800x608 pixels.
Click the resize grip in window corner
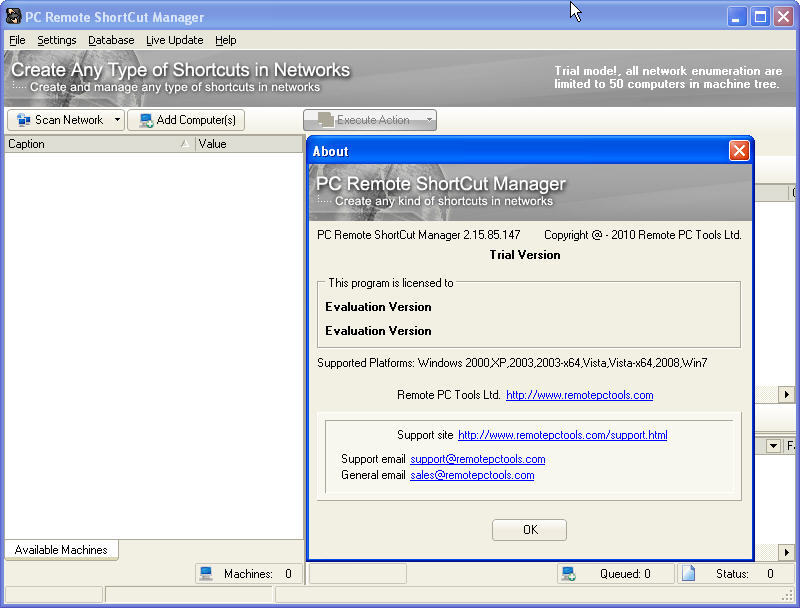click(787, 595)
